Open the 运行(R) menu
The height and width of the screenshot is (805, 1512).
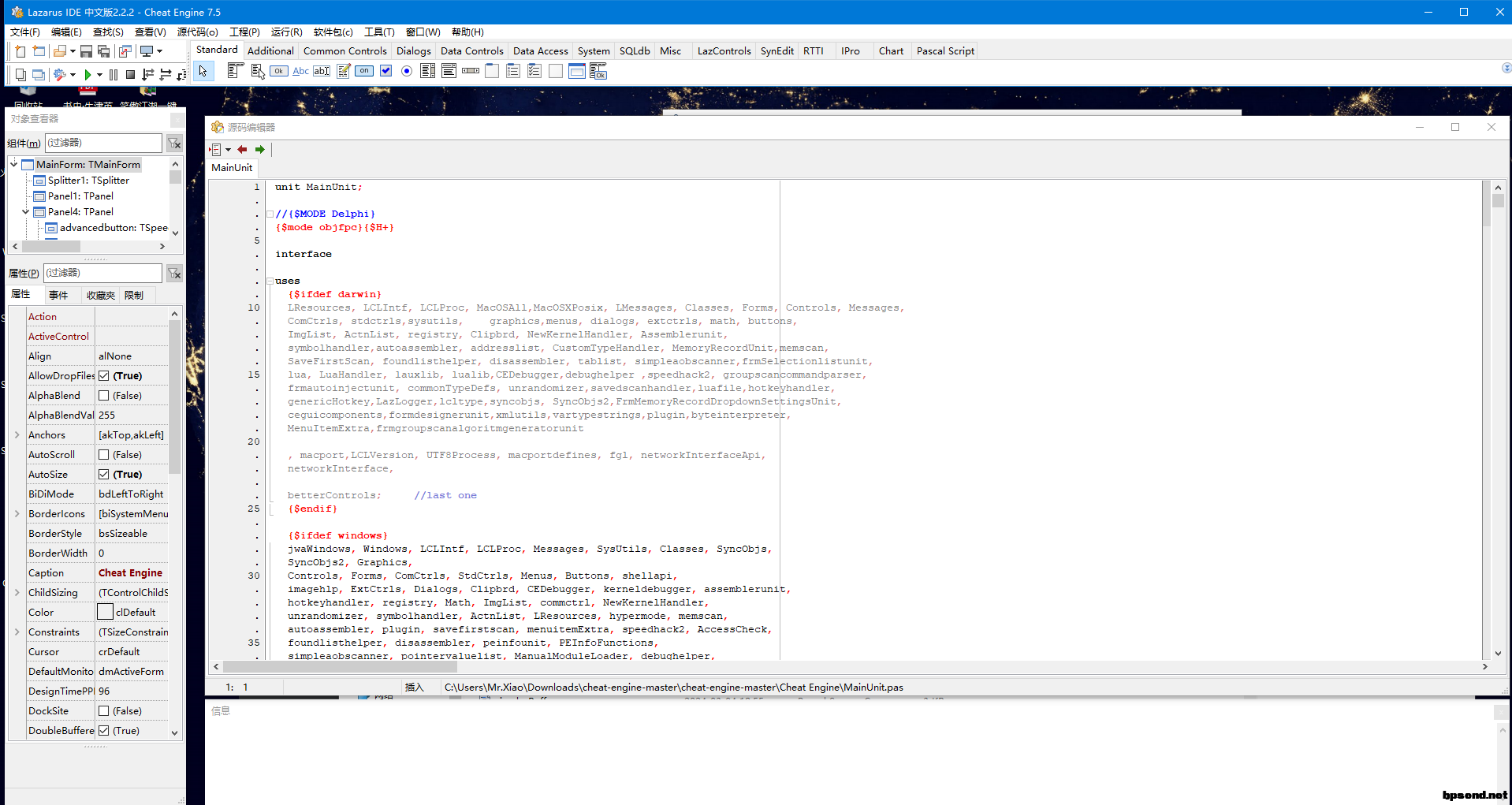[x=286, y=32]
